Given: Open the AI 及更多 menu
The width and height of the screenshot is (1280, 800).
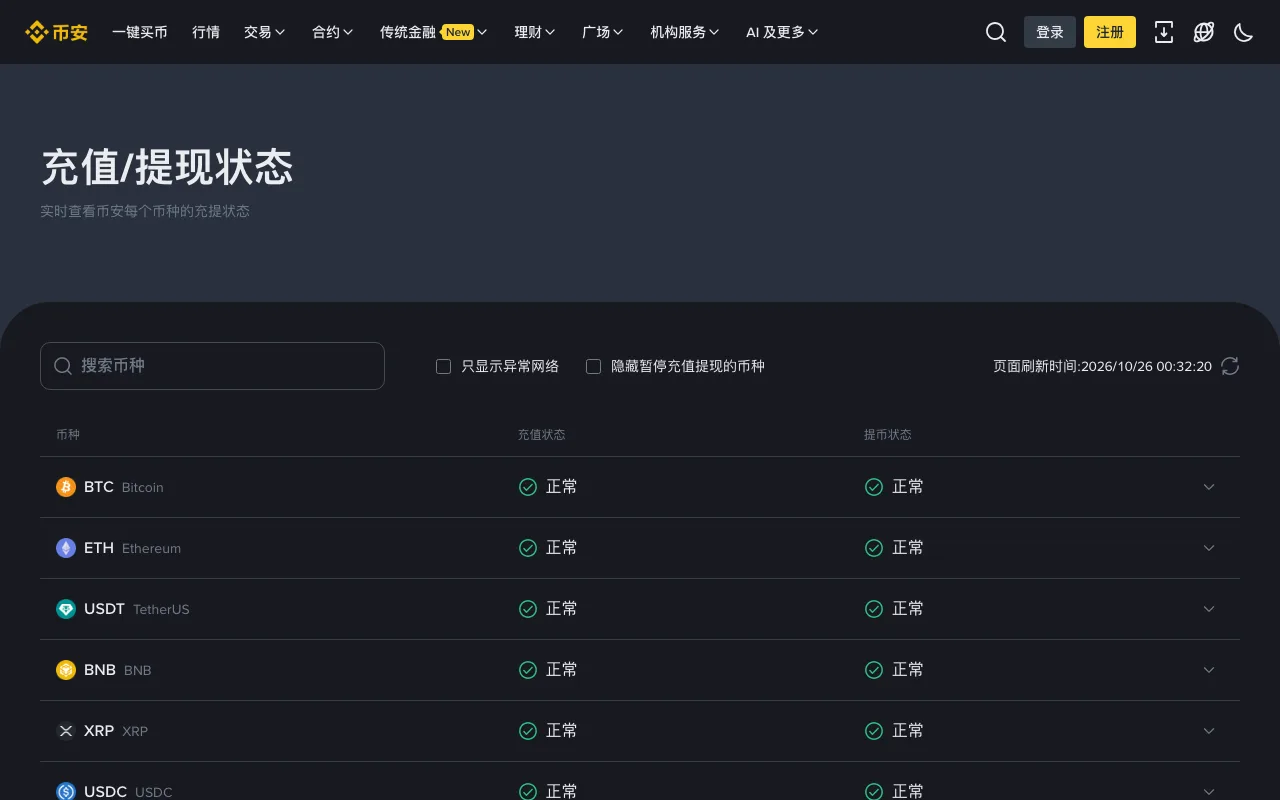Looking at the screenshot, I should pos(782,32).
